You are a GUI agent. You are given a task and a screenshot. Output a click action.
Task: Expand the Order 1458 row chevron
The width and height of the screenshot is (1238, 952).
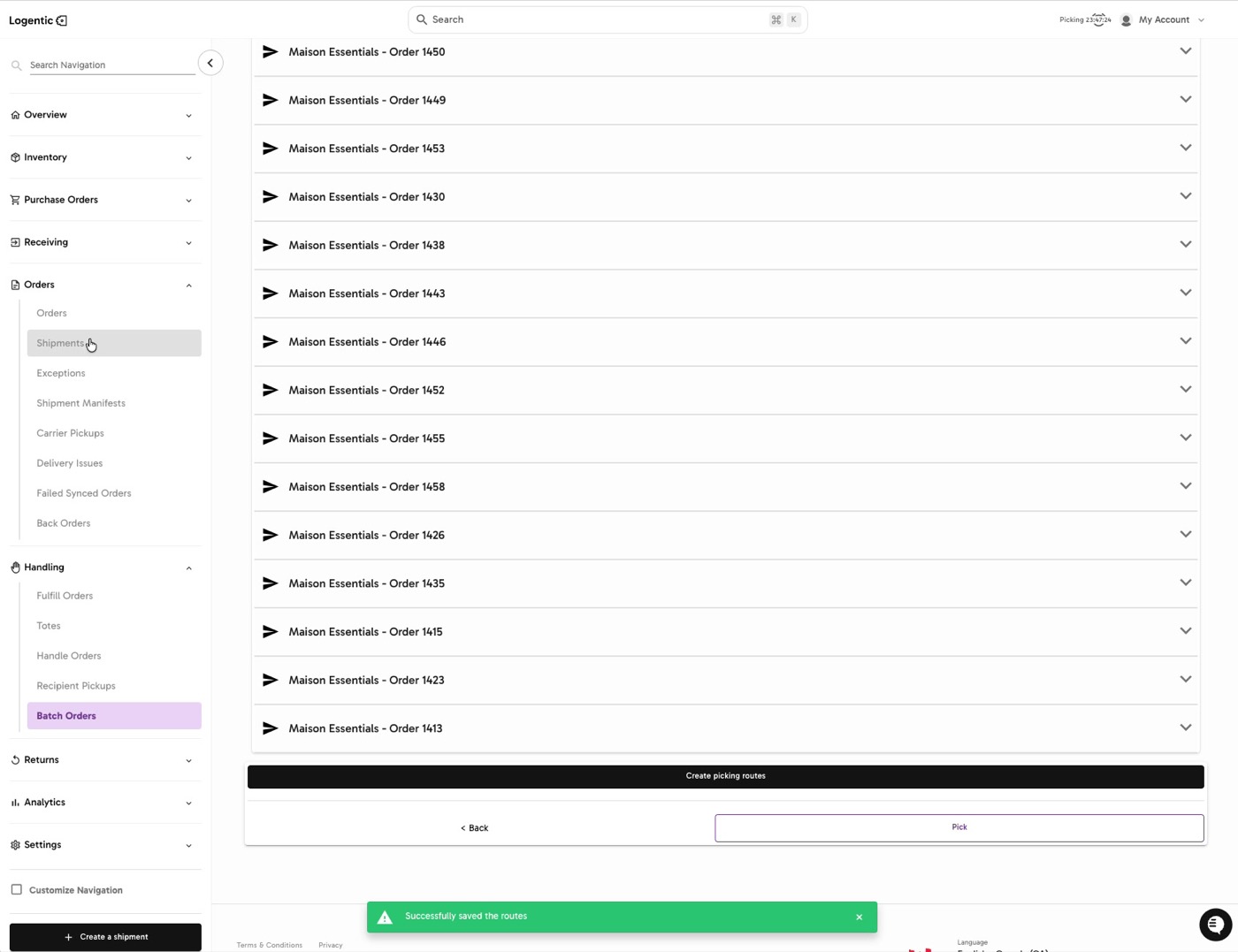tap(1186, 486)
